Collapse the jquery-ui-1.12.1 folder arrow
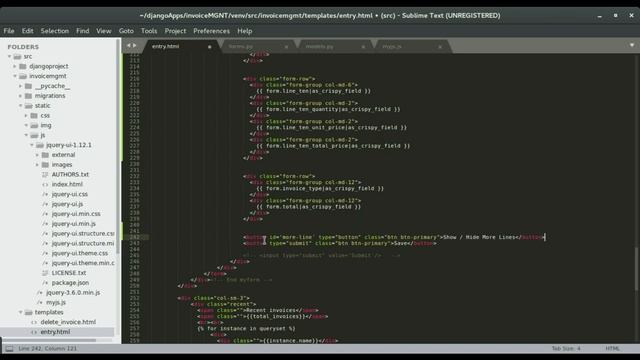Viewport: 640px width, 360px height. click(x=32, y=145)
